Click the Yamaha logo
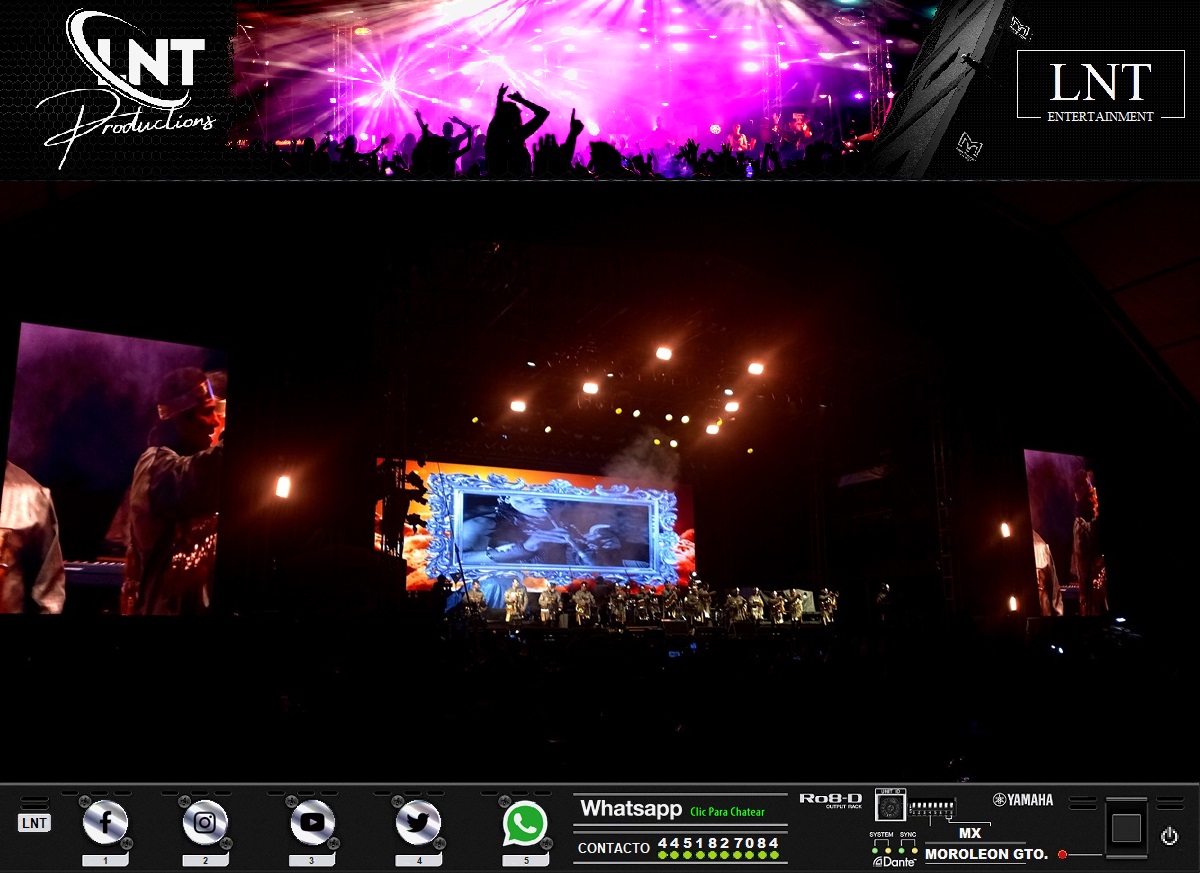Image resolution: width=1200 pixels, height=873 pixels. 1023,800
